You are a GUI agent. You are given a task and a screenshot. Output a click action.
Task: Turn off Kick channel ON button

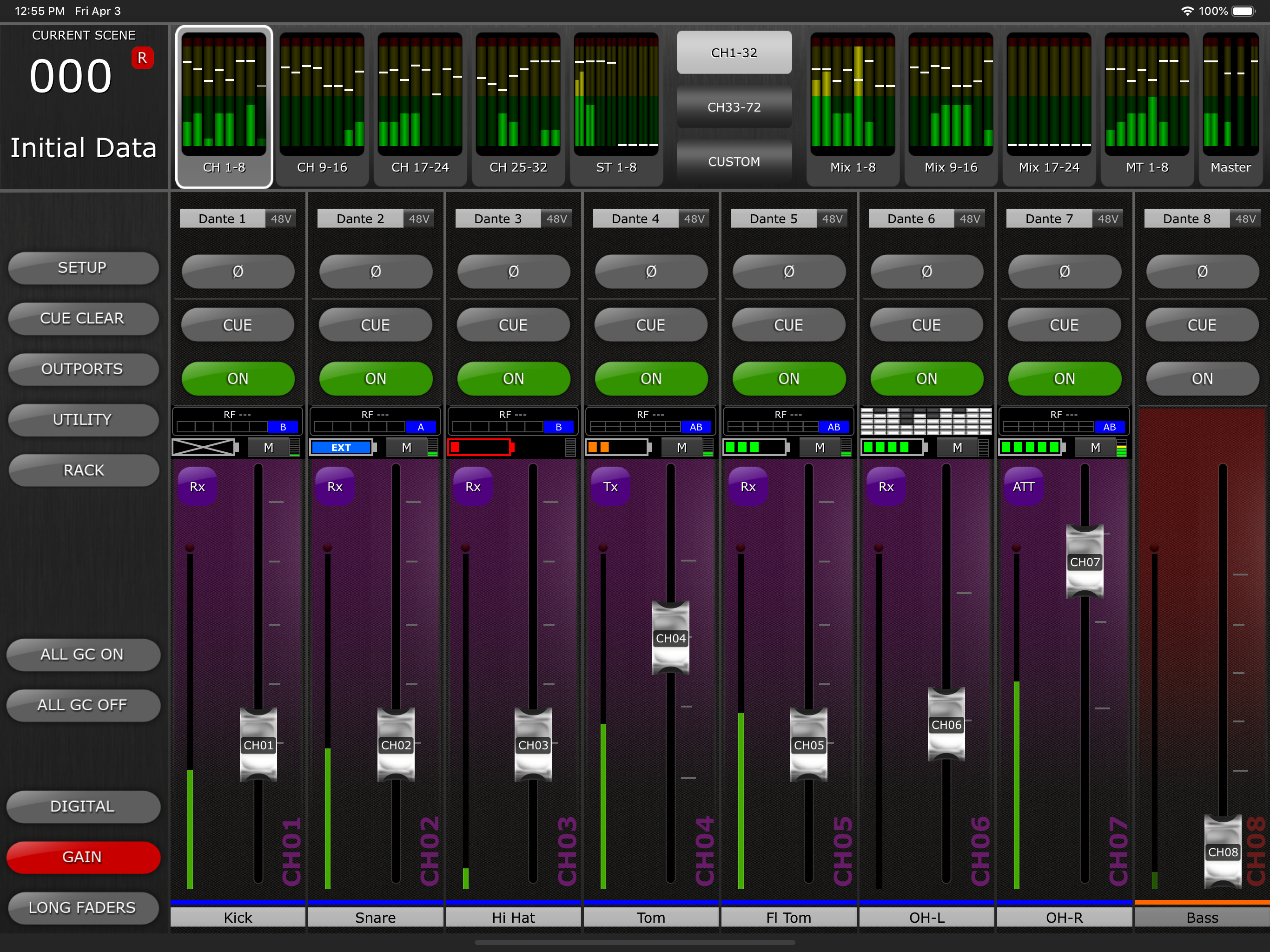(238, 378)
